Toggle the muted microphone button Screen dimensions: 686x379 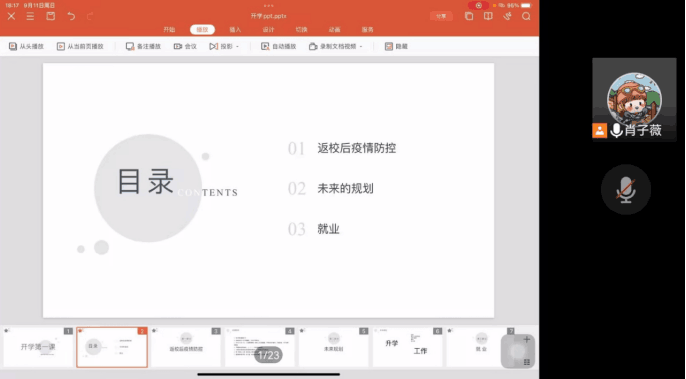pyautogui.click(x=626, y=190)
